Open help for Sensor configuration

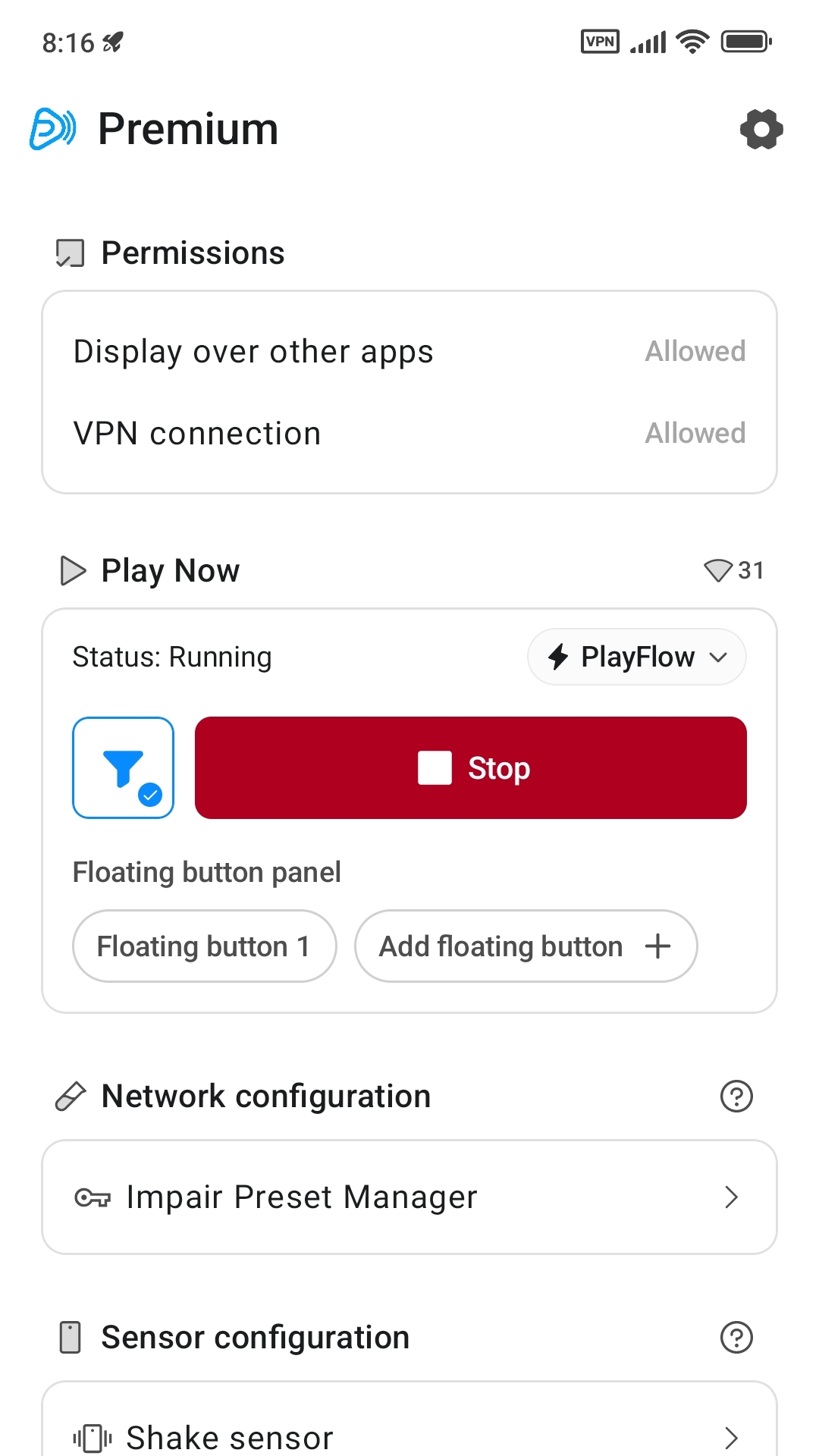736,1338
